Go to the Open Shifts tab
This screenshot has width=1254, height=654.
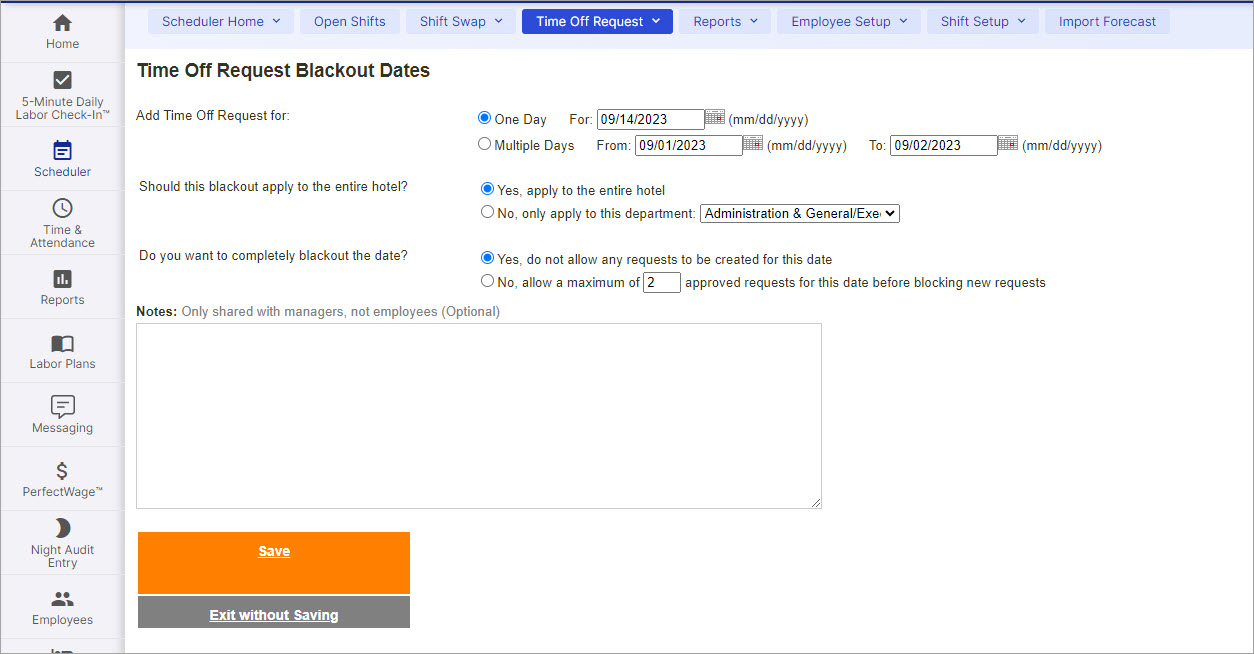(349, 22)
